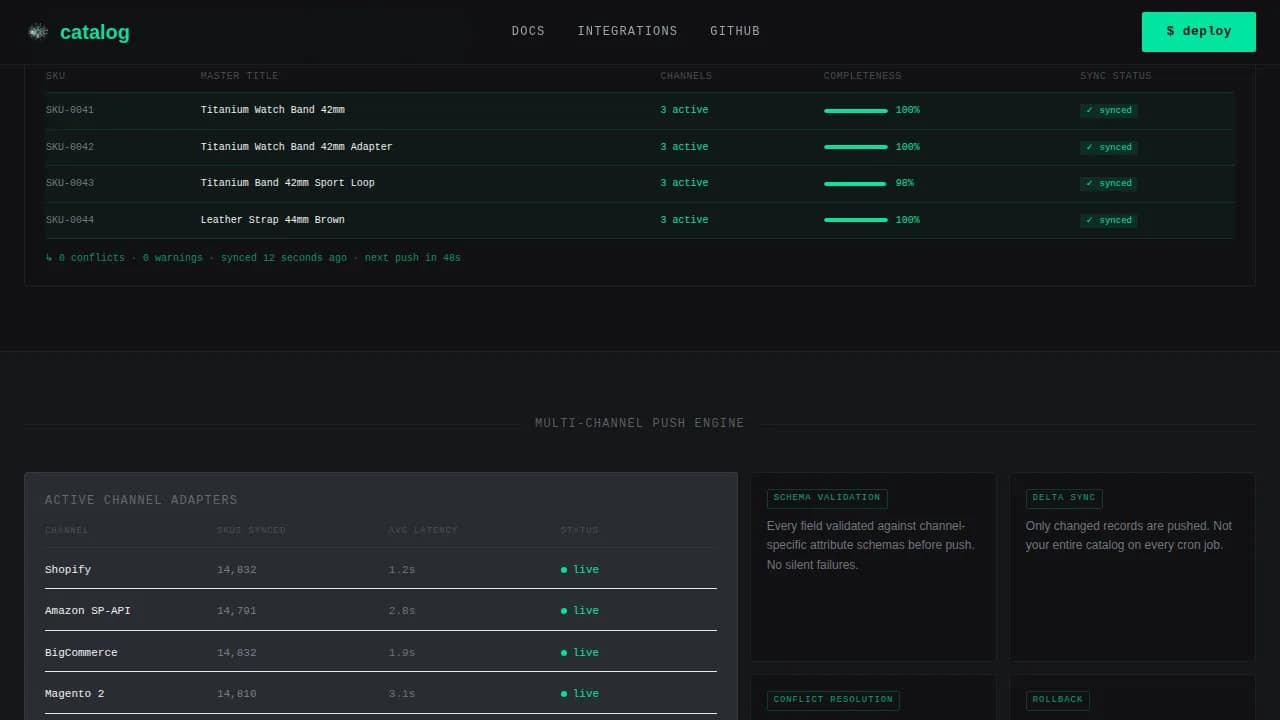Select the Shopify channel row

(x=381, y=569)
